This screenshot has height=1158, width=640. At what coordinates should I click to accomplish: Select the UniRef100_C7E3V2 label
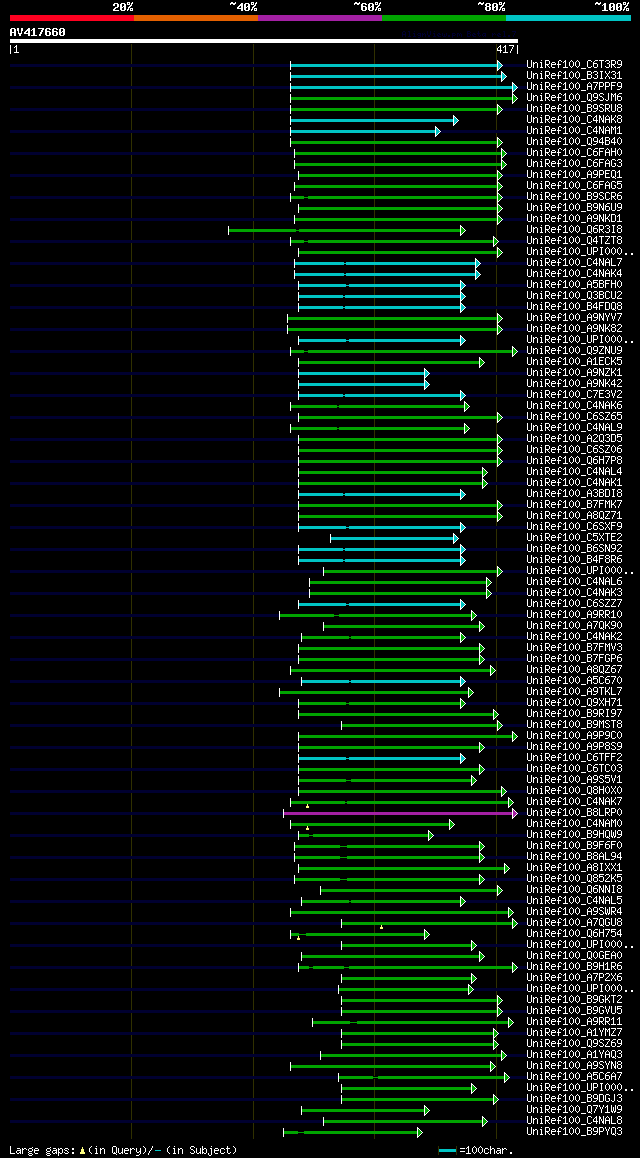(x=574, y=395)
